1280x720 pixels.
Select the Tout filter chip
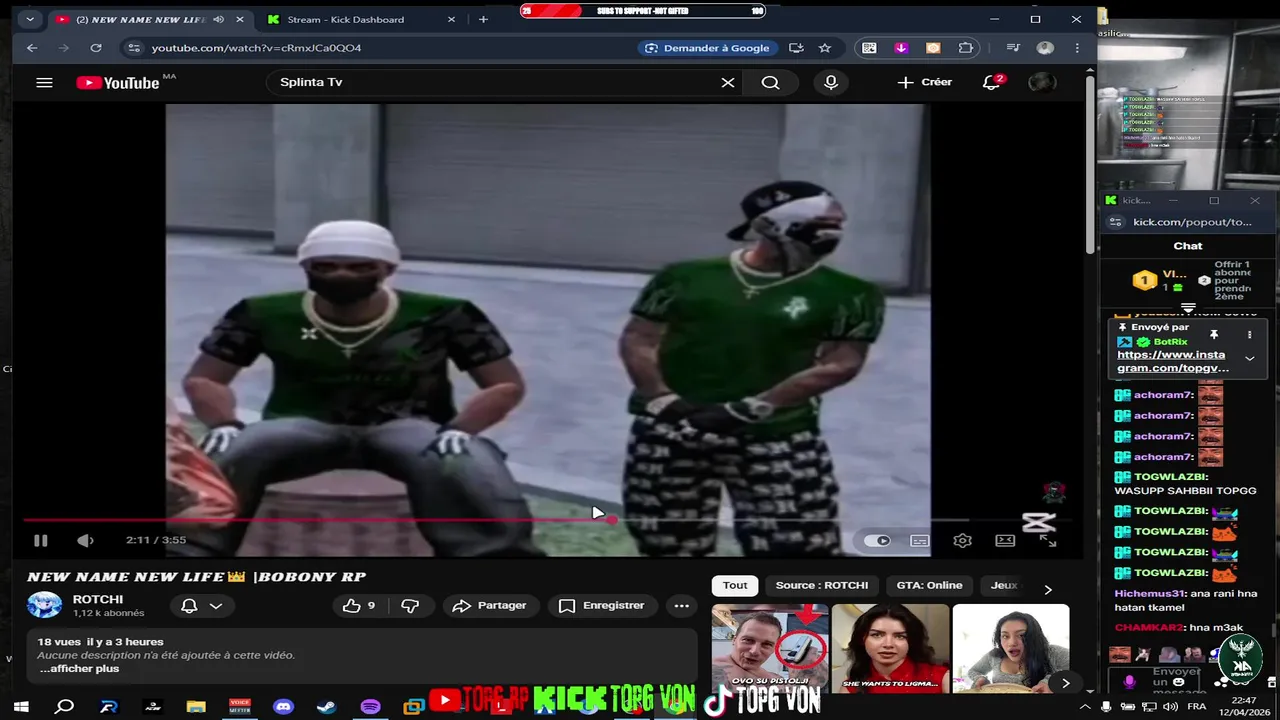pyautogui.click(x=735, y=586)
